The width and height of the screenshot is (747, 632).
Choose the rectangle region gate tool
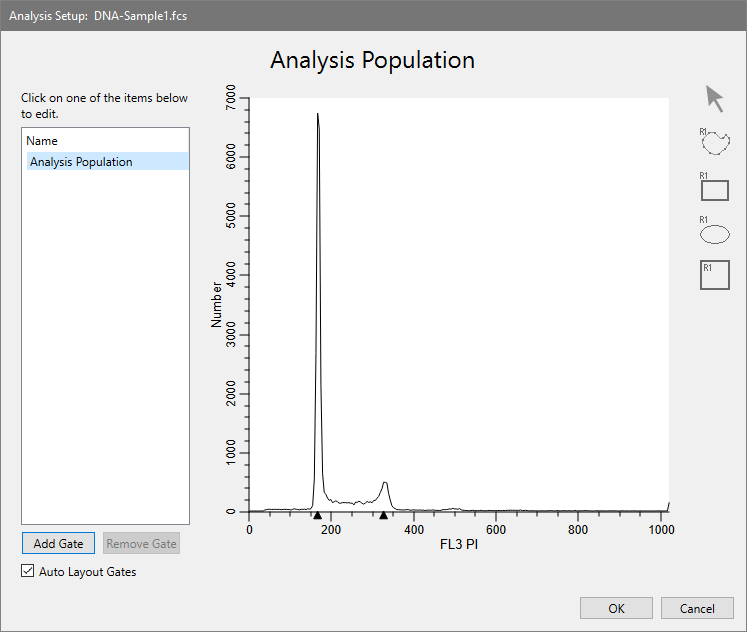[x=714, y=187]
